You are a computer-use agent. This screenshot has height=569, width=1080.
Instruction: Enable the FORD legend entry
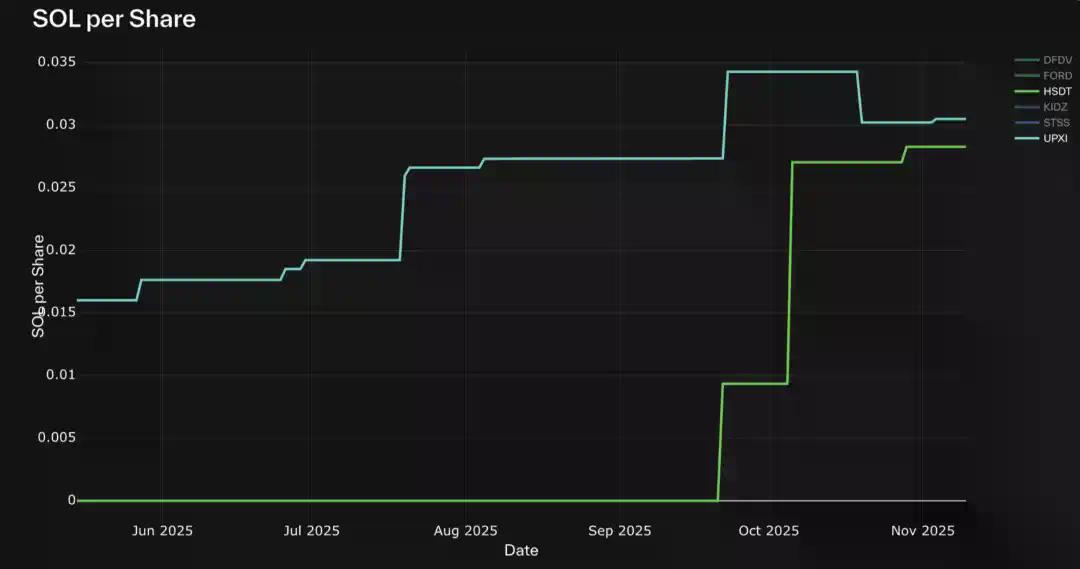pyautogui.click(x=1057, y=76)
